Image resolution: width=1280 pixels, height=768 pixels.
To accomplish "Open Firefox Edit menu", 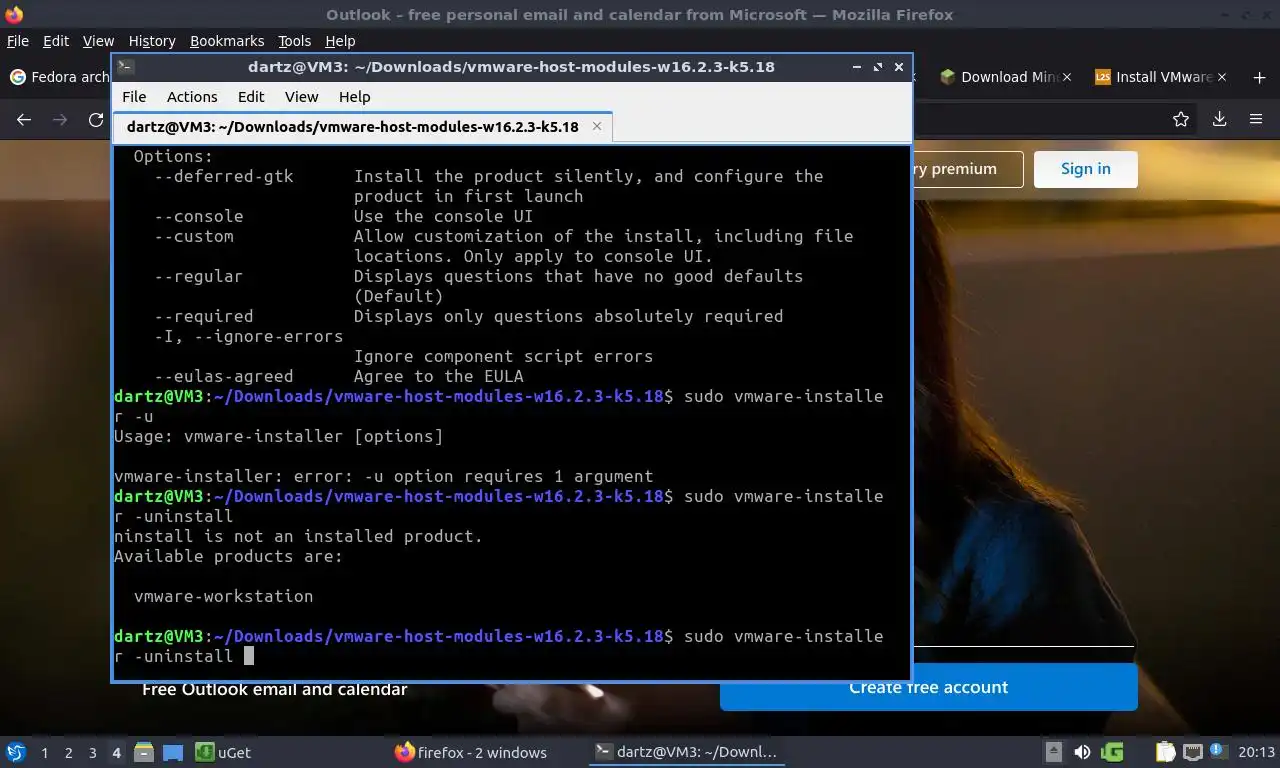I will pos(56,41).
